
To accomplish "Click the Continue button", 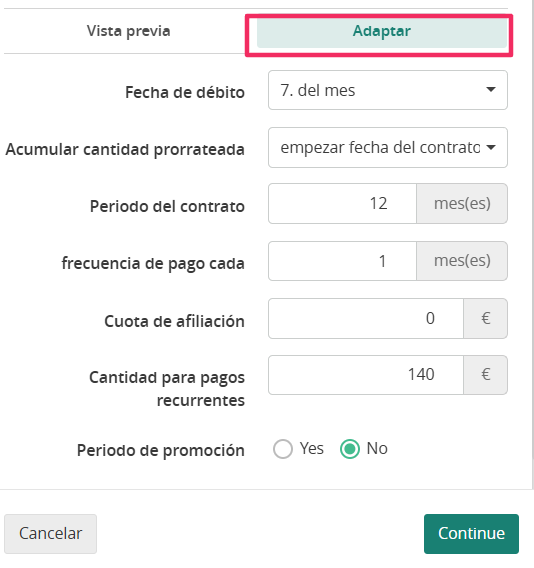I will click(471, 534).
